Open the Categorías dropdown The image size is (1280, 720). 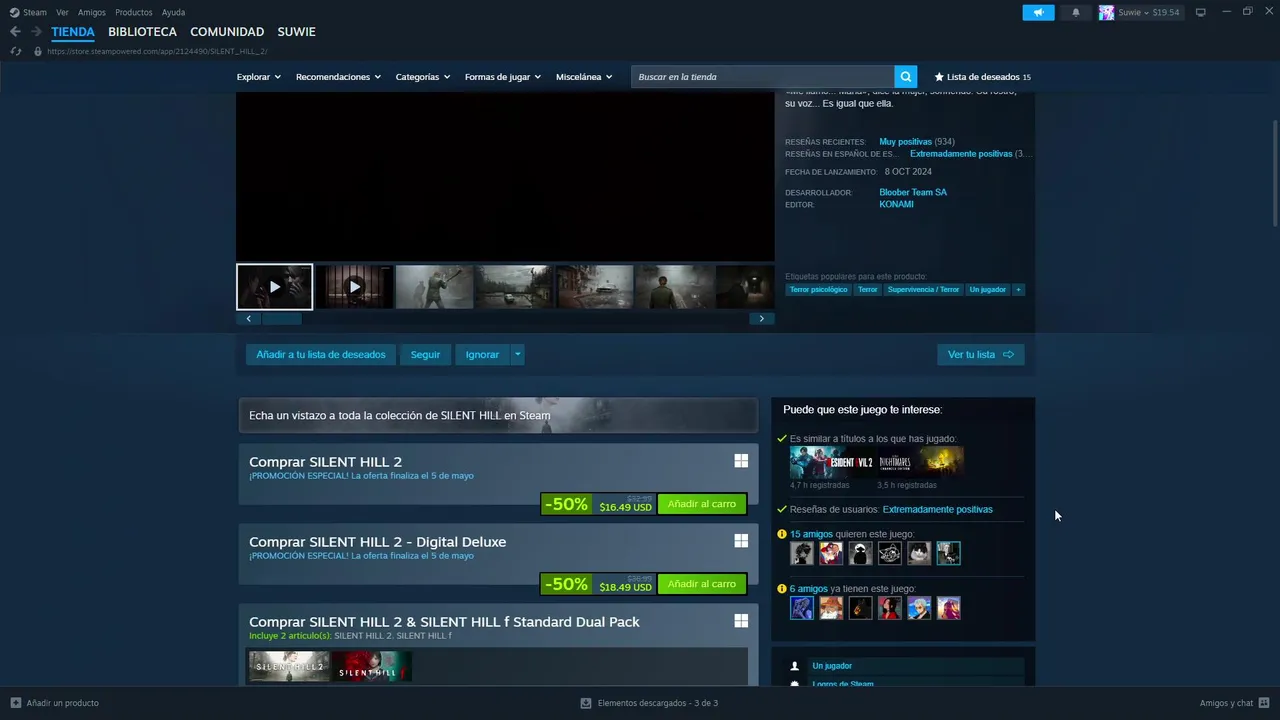[x=422, y=77]
